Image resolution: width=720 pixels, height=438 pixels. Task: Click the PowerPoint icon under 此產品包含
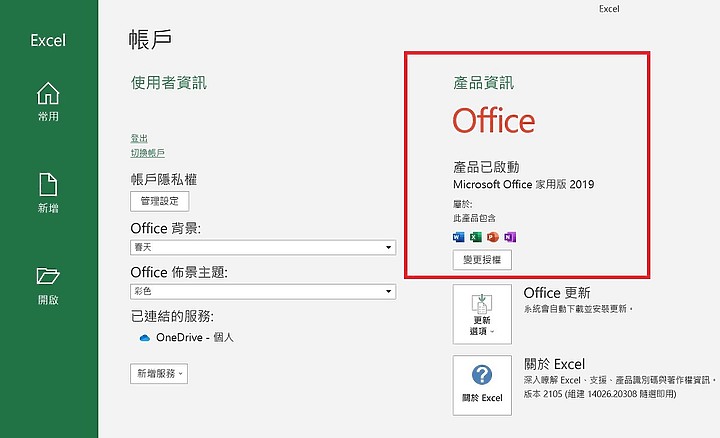(x=493, y=237)
